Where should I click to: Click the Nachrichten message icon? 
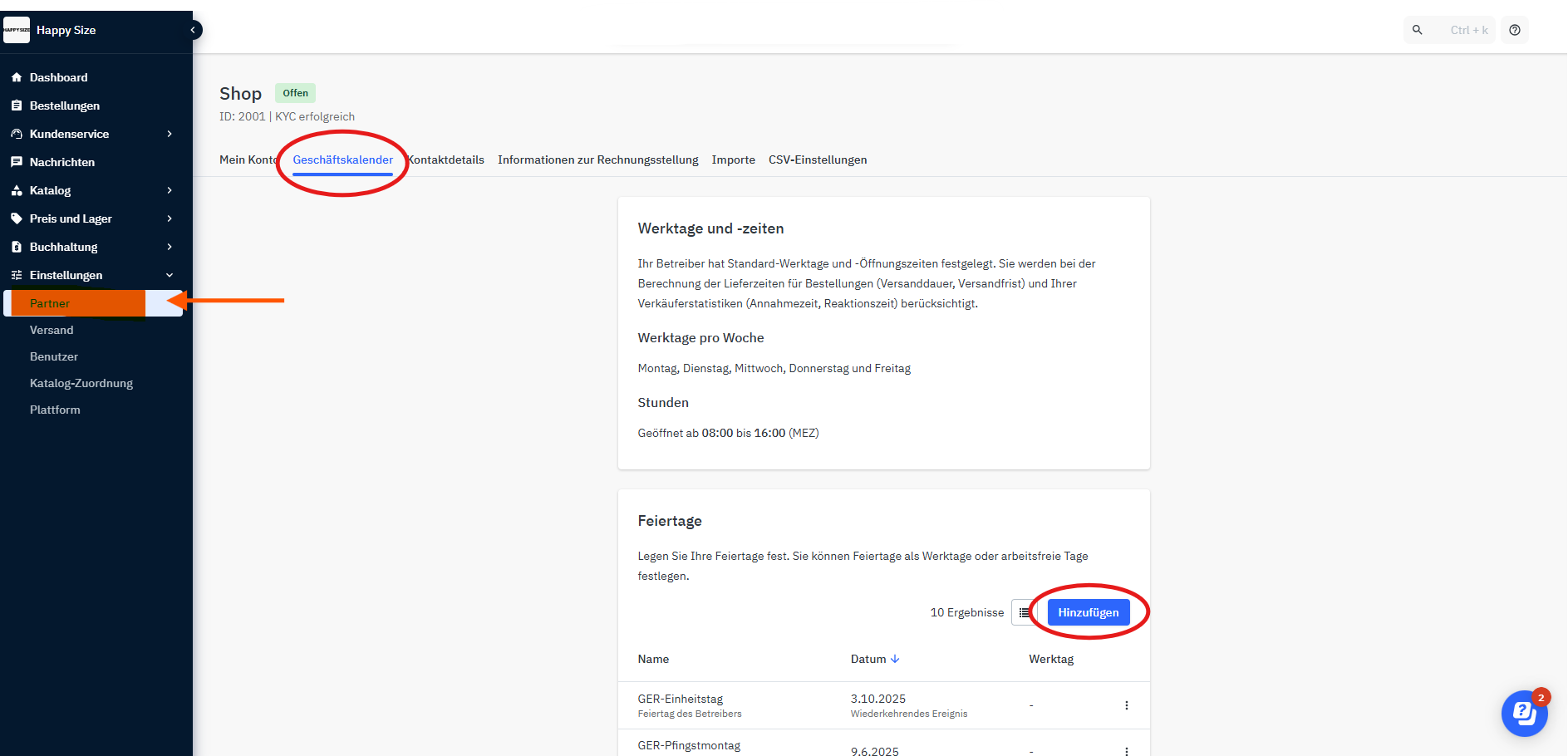coord(17,162)
